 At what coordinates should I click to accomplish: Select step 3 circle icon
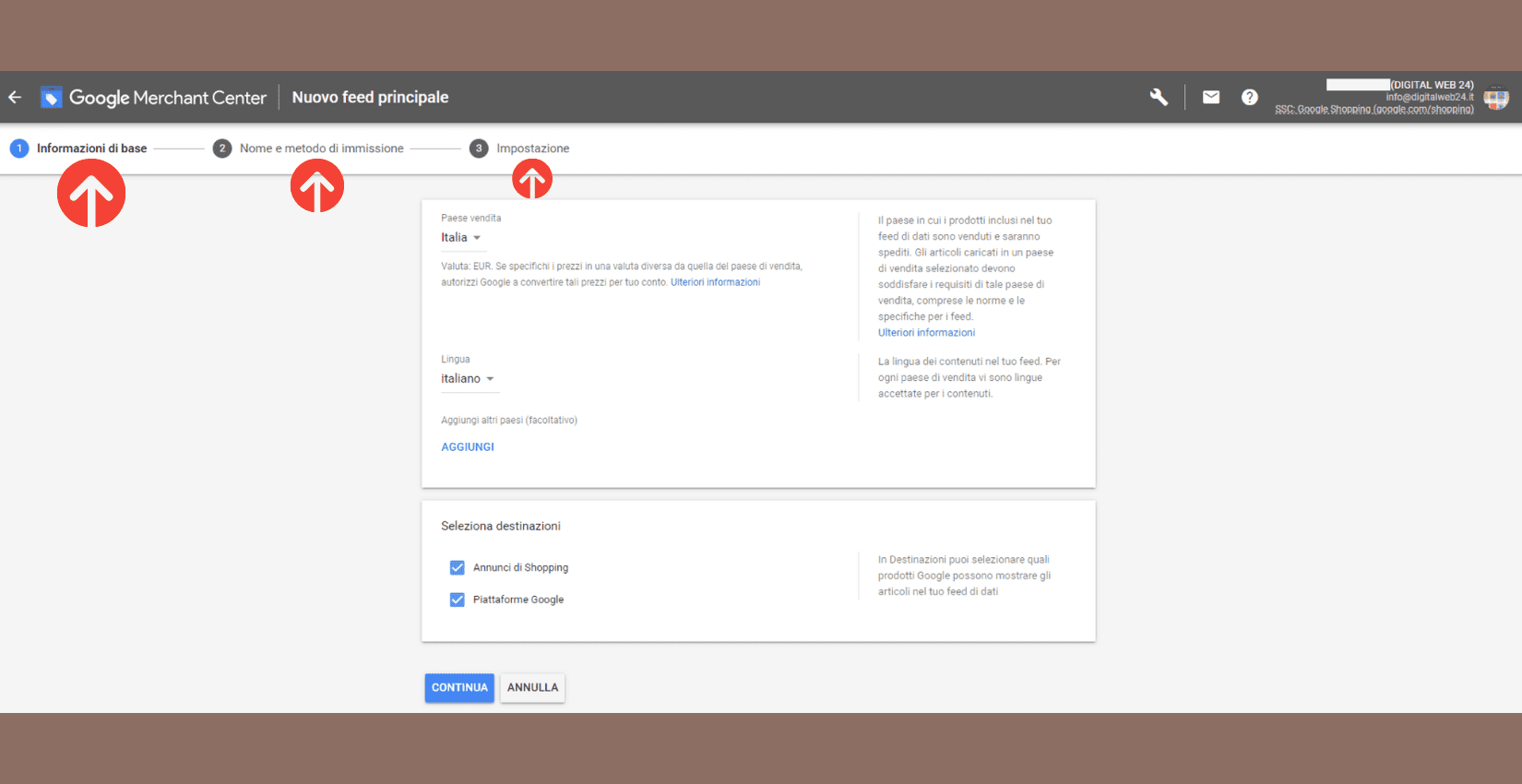[x=479, y=148]
